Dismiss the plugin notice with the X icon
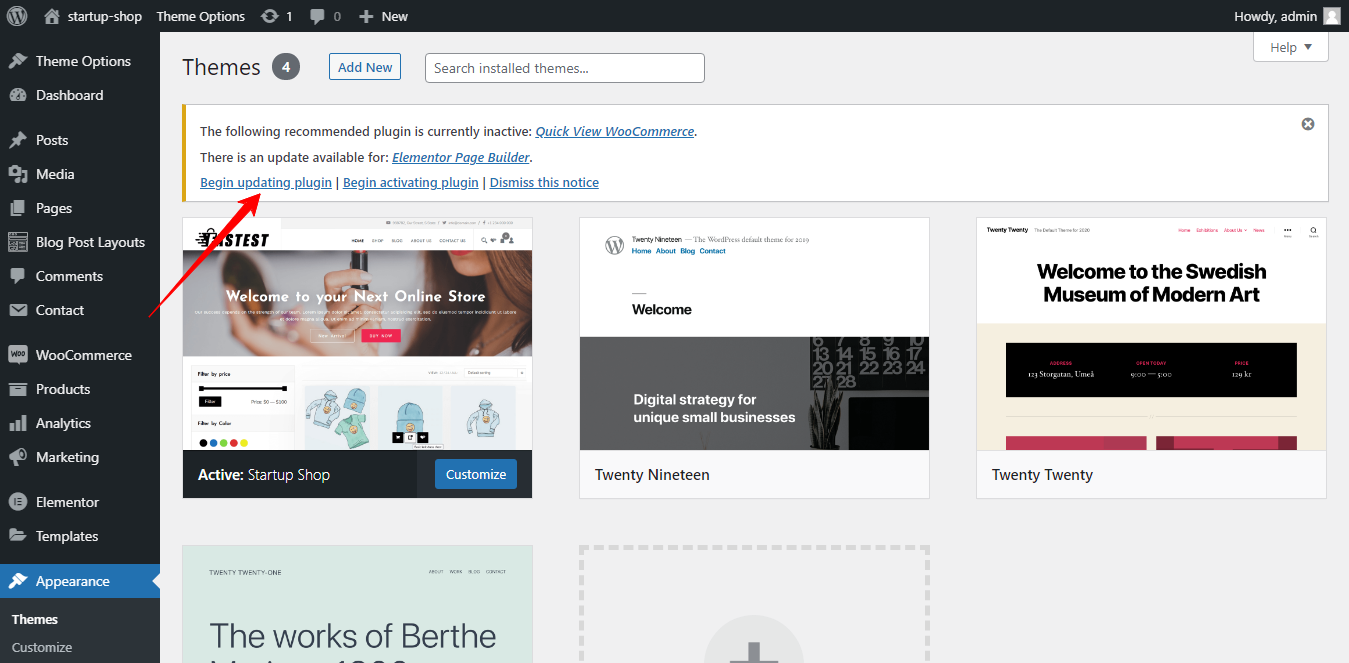This screenshot has width=1349, height=663. tap(1308, 124)
